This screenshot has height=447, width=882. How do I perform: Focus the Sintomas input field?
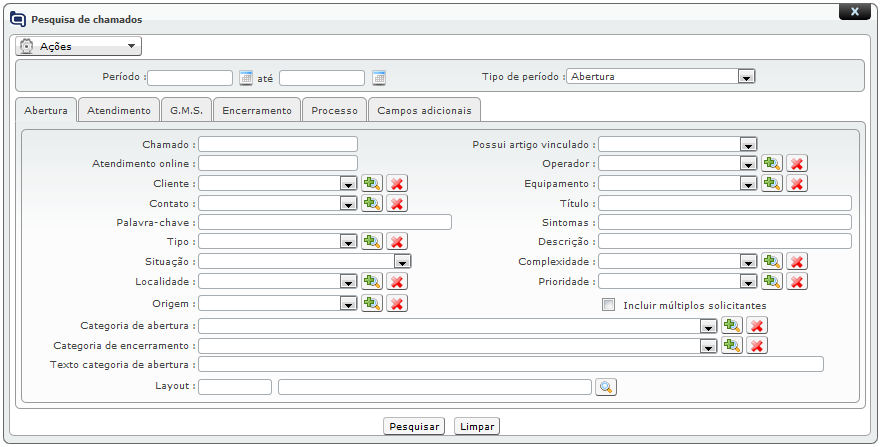point(725,222)
